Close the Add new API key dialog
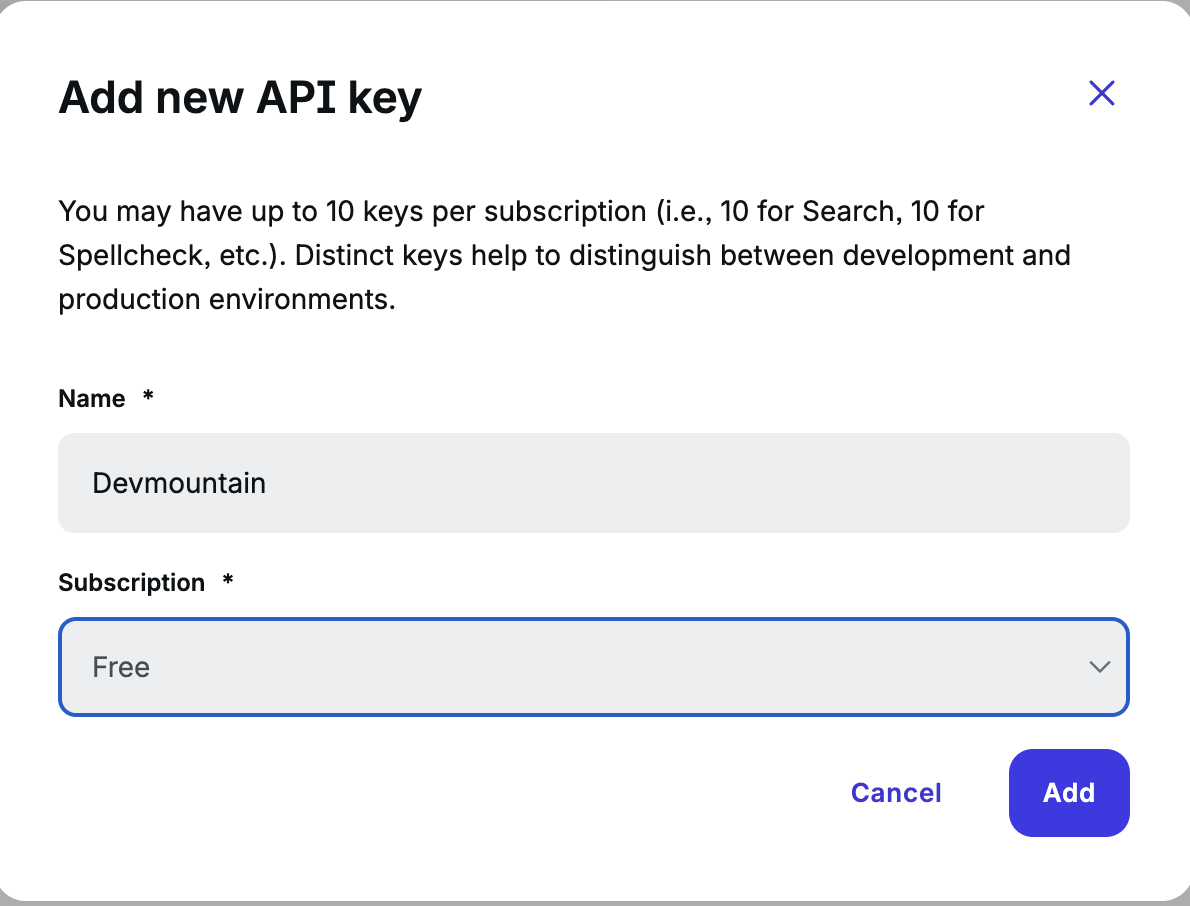1190x906 pixels. 1101,93
